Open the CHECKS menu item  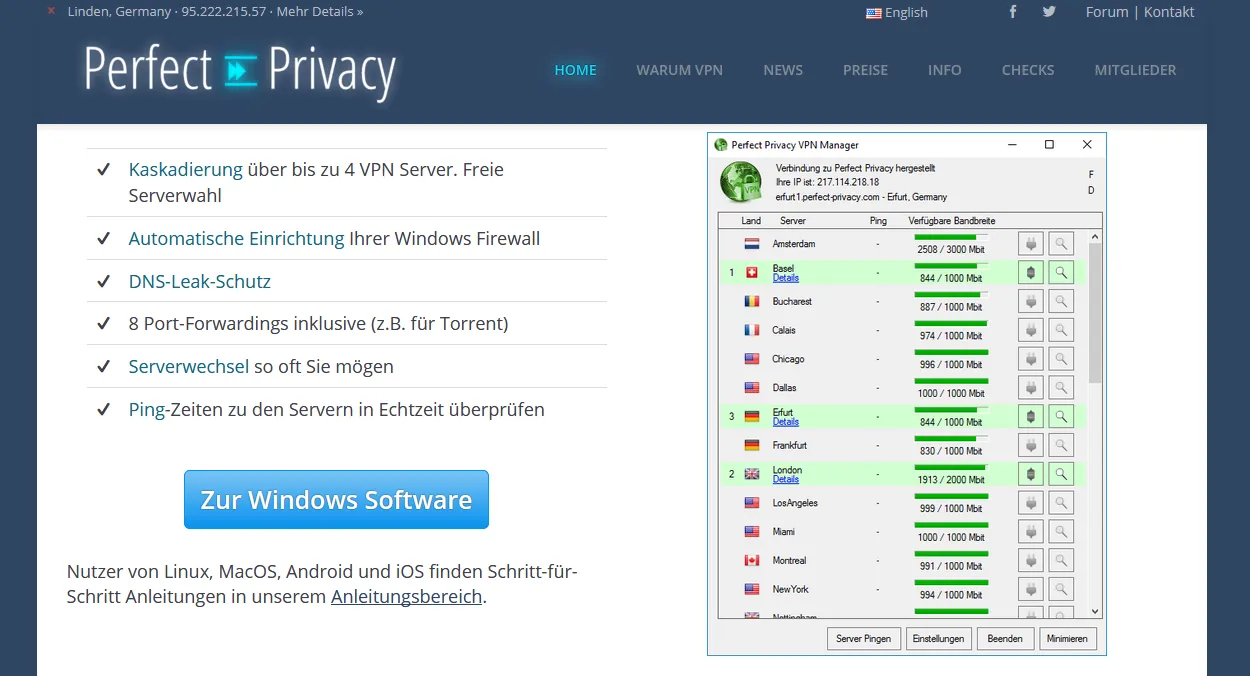pyautogui.click(x=1028, y=70)
